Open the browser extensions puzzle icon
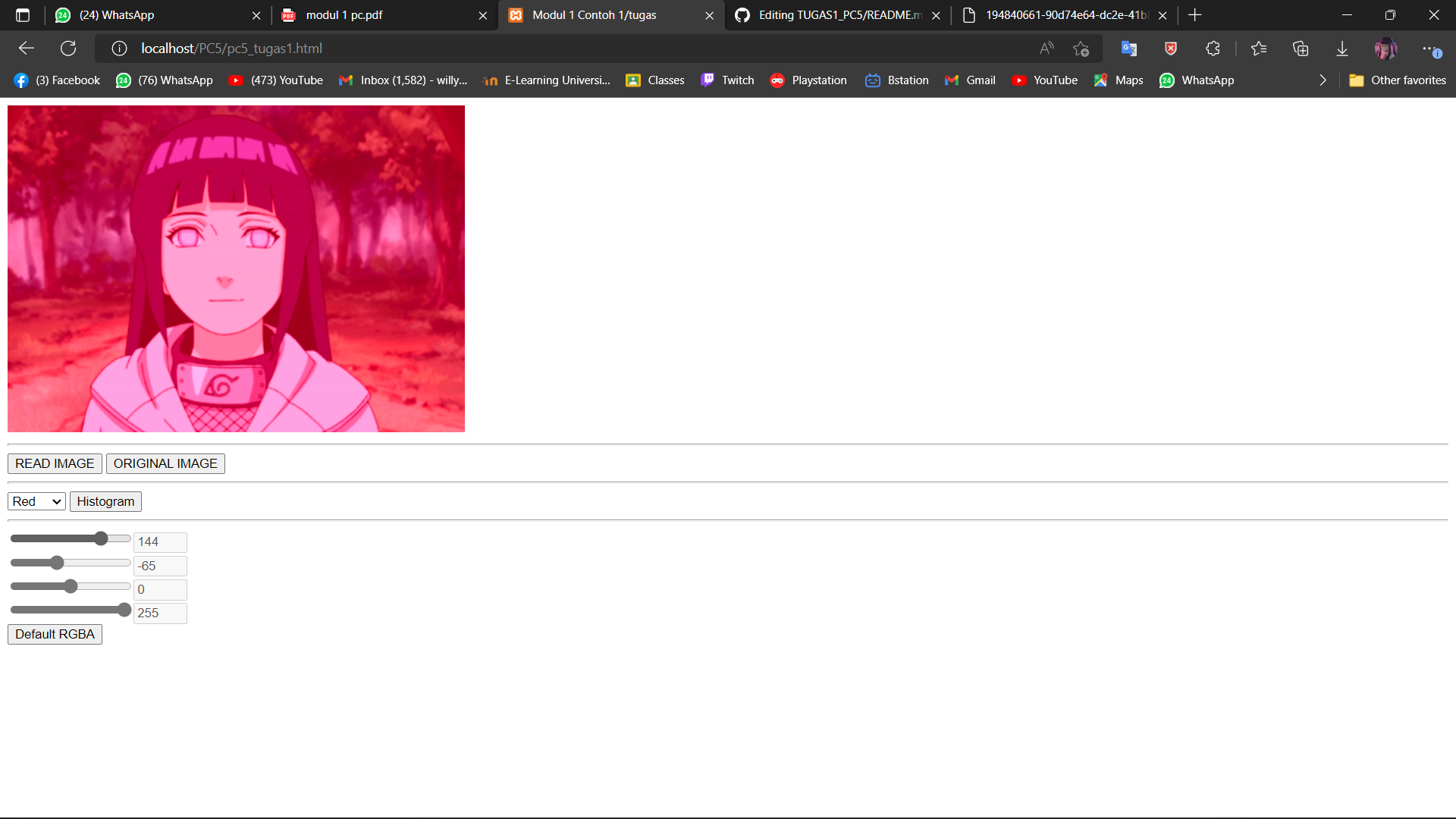This screenshot has width=1456, height=819. 1213,49
